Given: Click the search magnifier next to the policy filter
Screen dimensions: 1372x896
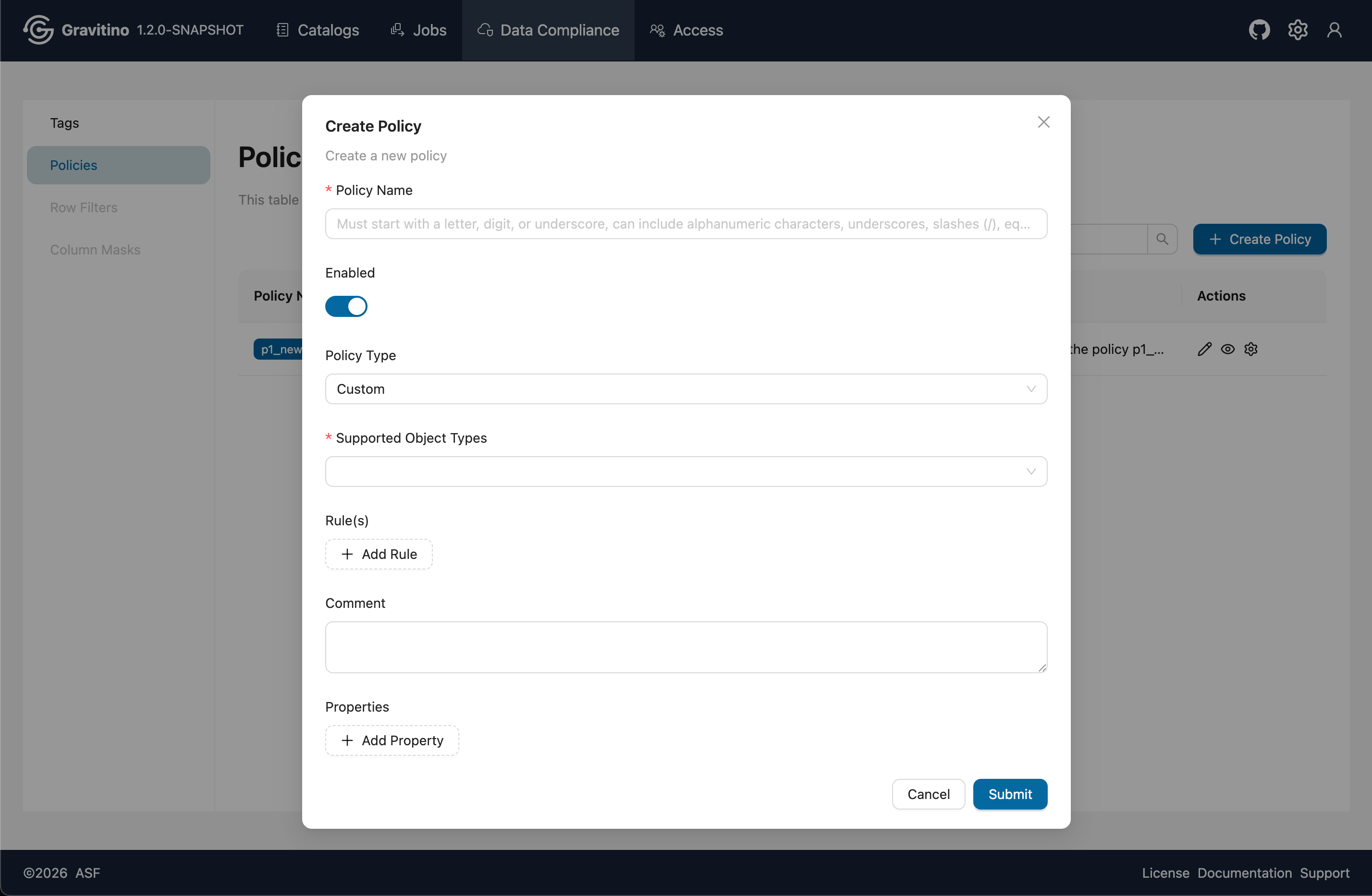Looking at the screenshot, I should tap(1164, 239).
